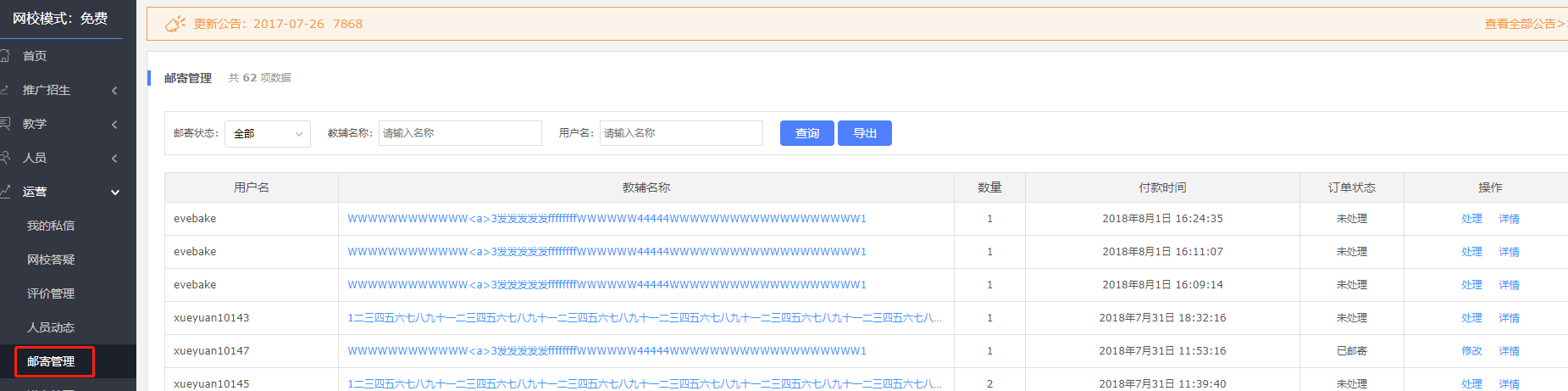The width and height of the screenshot is (1568, 391).
Task: Click the 导出 export button
Action: coord(864,133)
